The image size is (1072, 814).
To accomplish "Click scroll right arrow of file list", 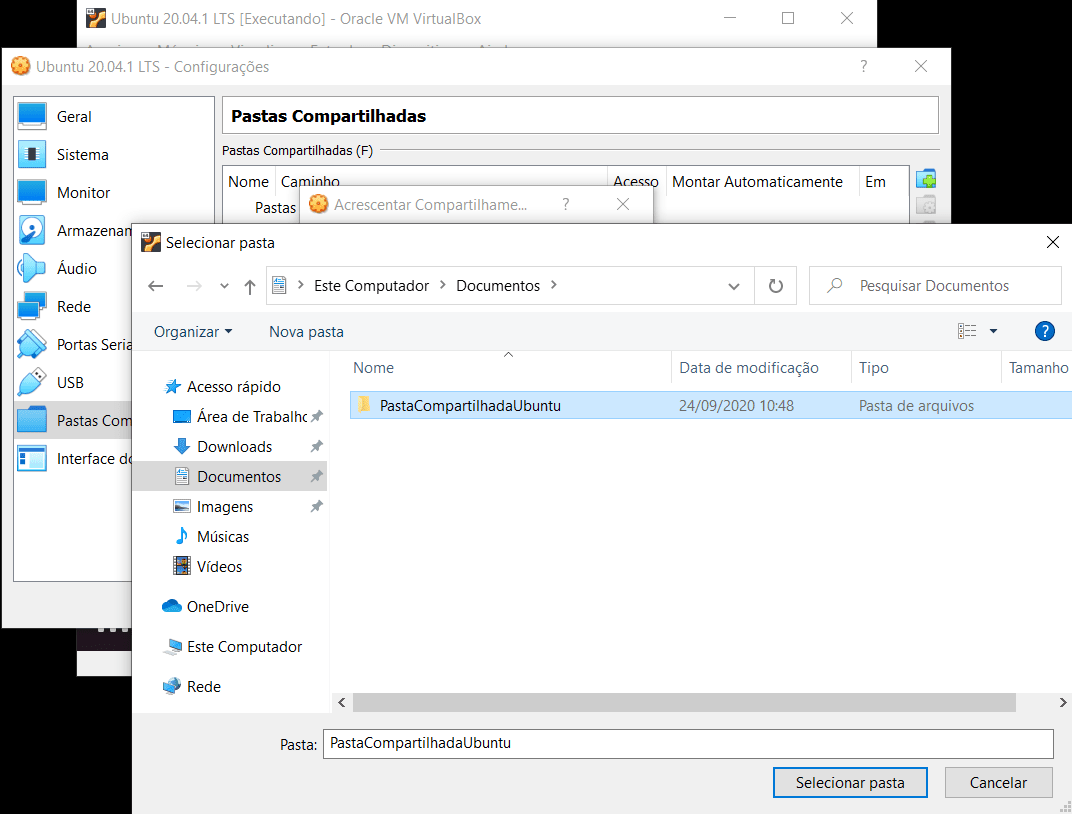I will click(x=1062, y=703).
